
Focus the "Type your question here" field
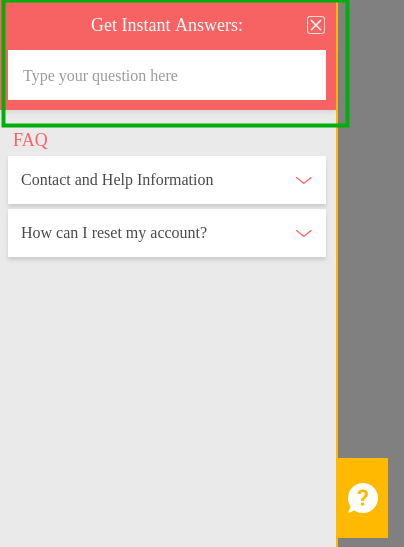pyautogui.click(x=167, y=75)
